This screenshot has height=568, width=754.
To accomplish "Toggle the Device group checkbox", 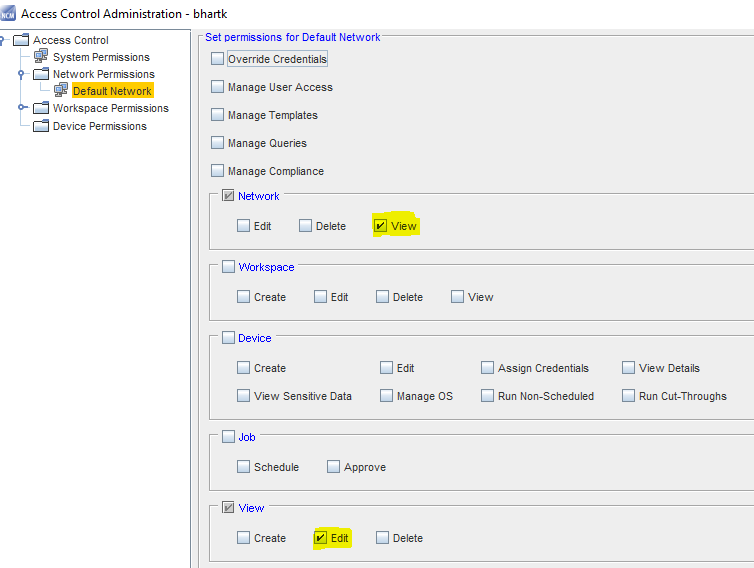I will (228, 338).
